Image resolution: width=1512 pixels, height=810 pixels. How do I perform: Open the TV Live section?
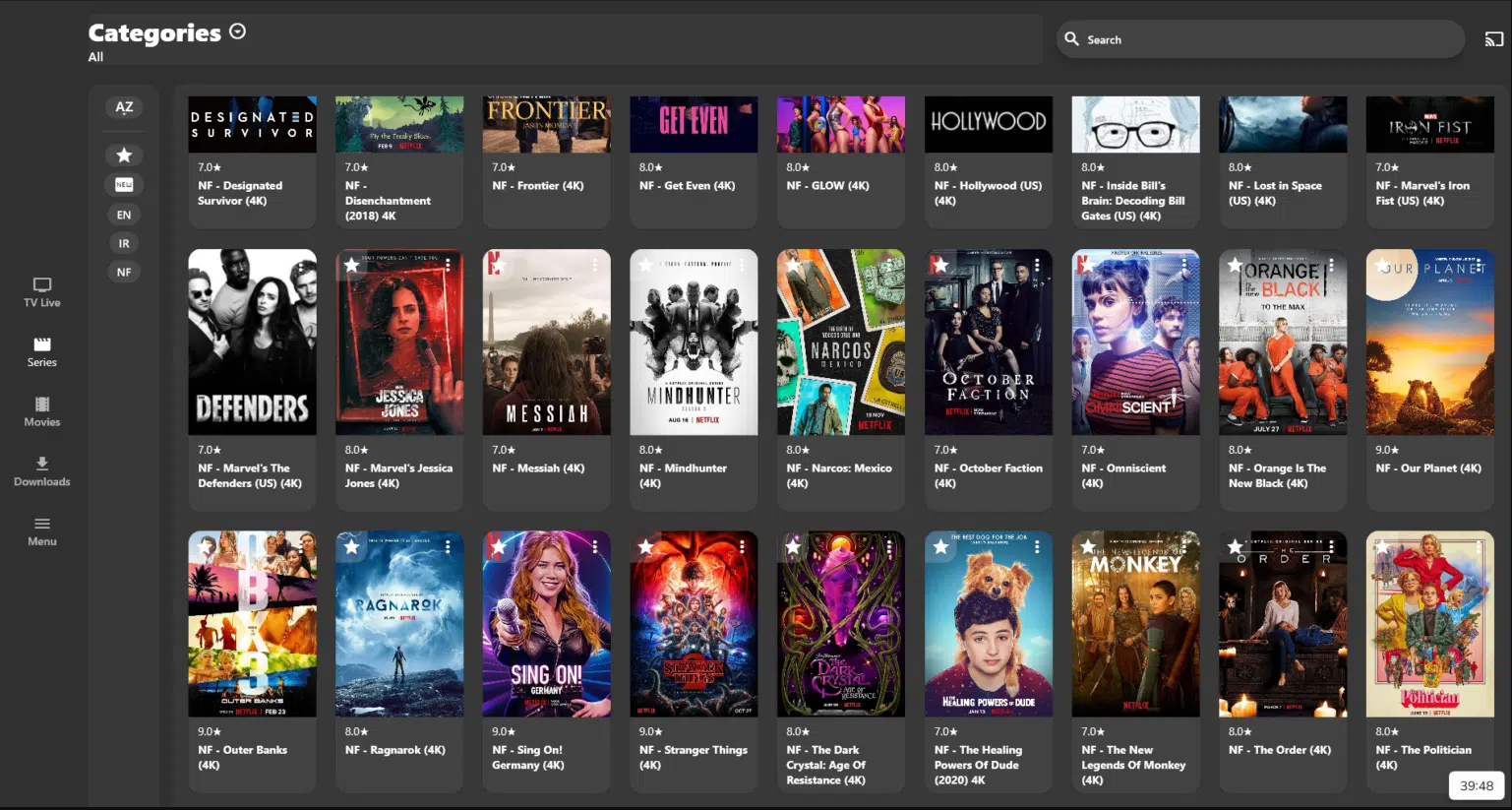(x=41, y=292)
